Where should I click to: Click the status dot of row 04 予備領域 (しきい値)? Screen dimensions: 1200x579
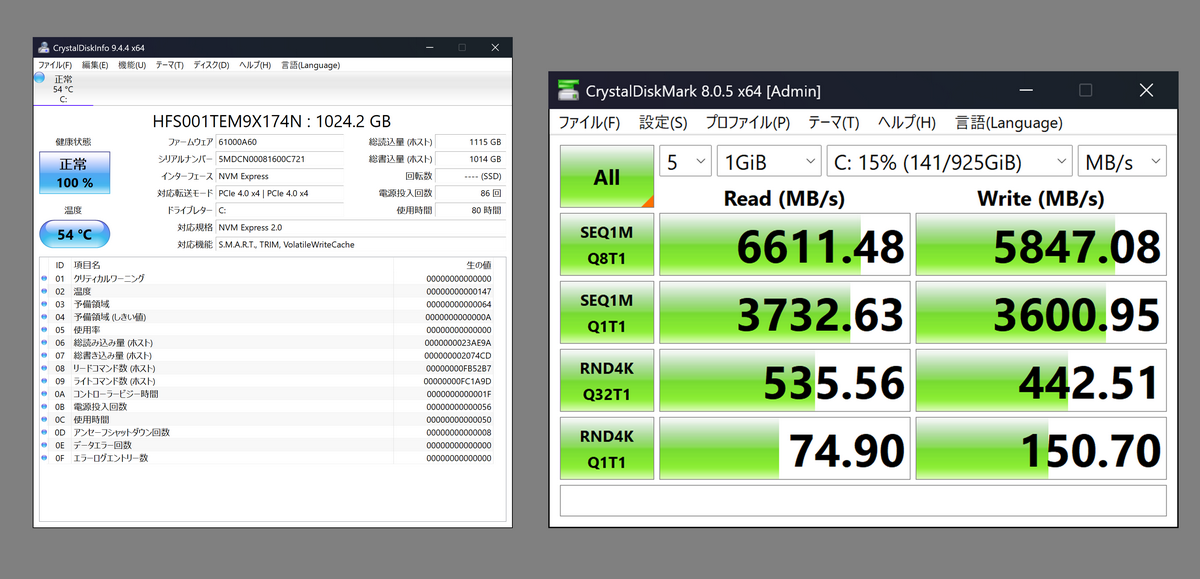tap(43, 317)
